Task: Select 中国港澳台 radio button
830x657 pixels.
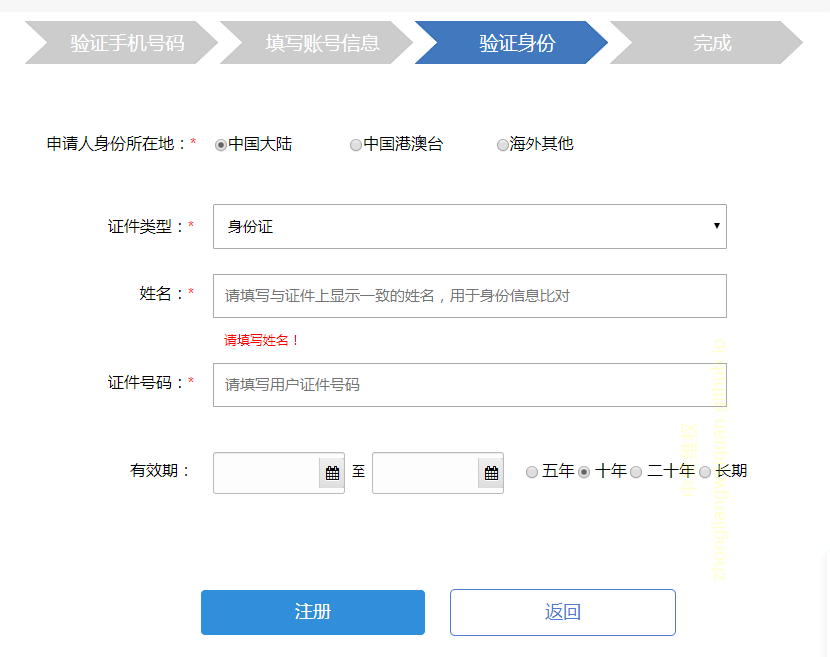Action: pos(356,145)
